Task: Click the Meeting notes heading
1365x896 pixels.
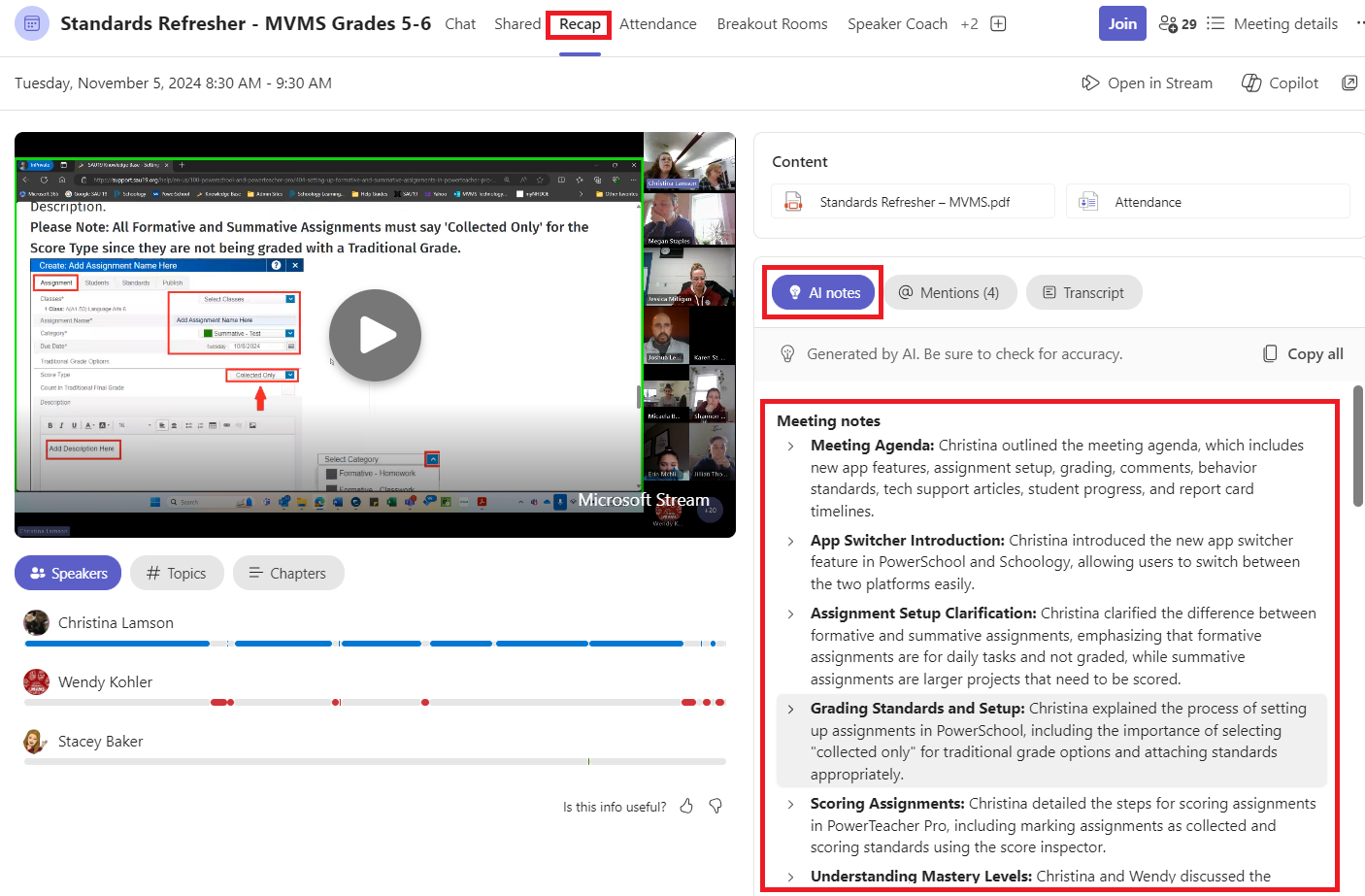Action: point(828,421)
